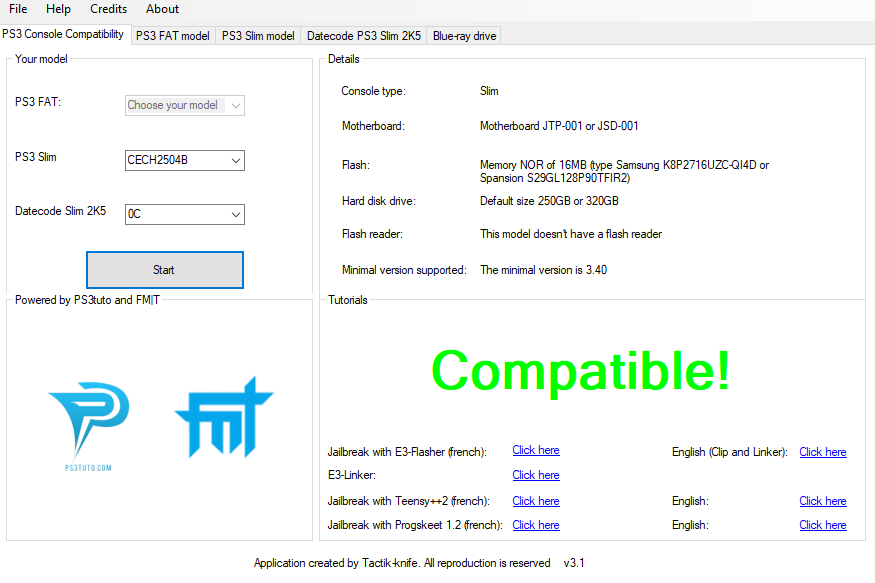Open E3-Flasher french tutorial link
875x583 pixels.
coord(536,450)
